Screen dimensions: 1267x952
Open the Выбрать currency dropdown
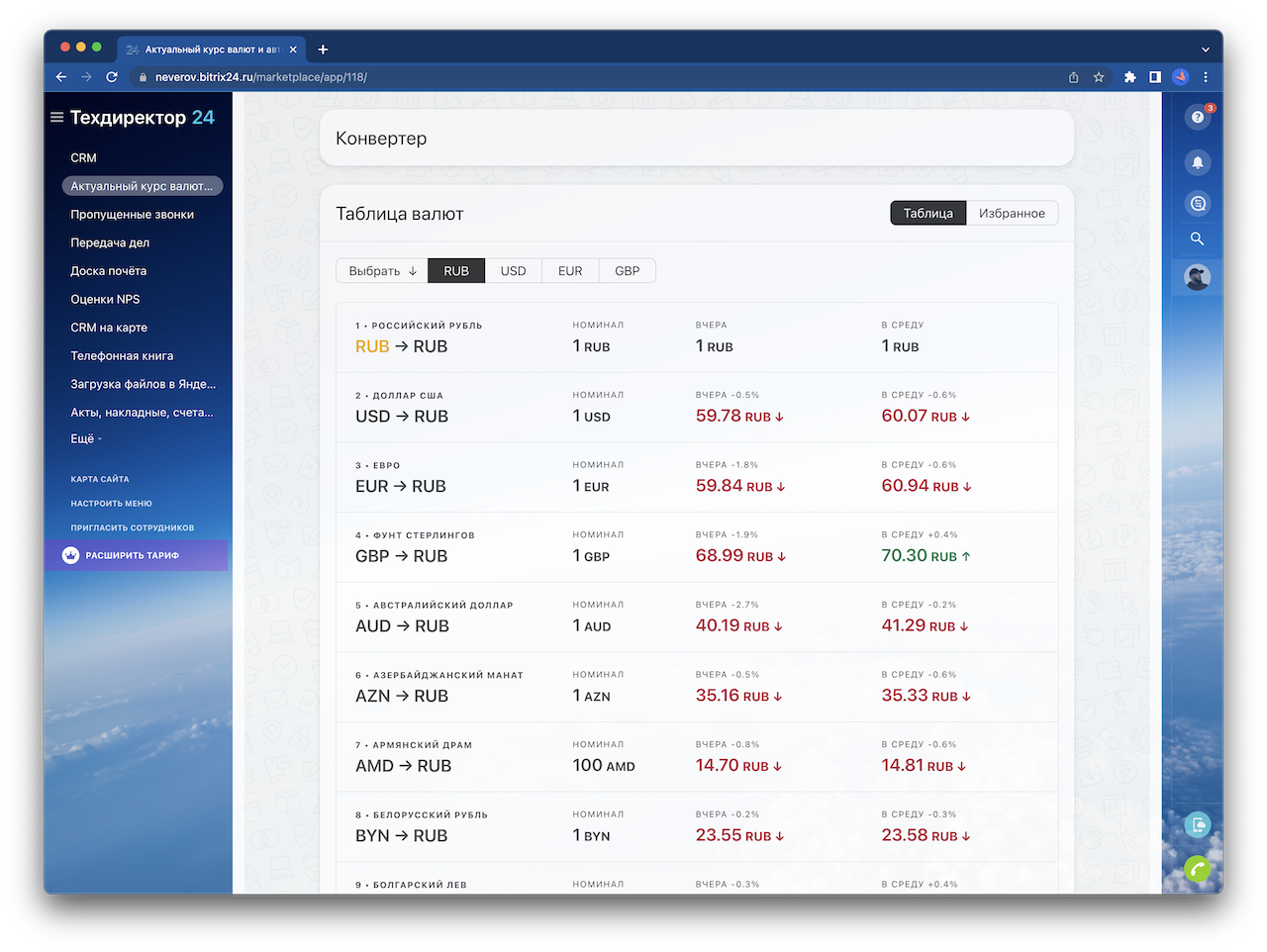click(382, 271)
